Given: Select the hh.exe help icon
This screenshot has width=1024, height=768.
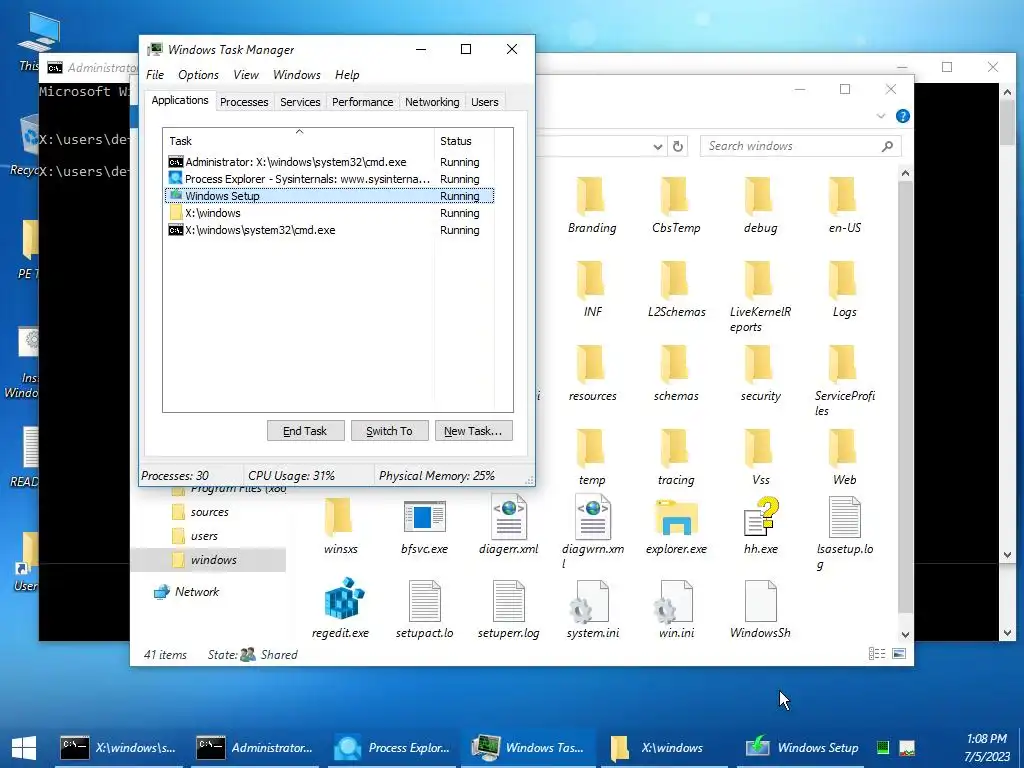Looking at the screenshot, I should pos(761,517).
